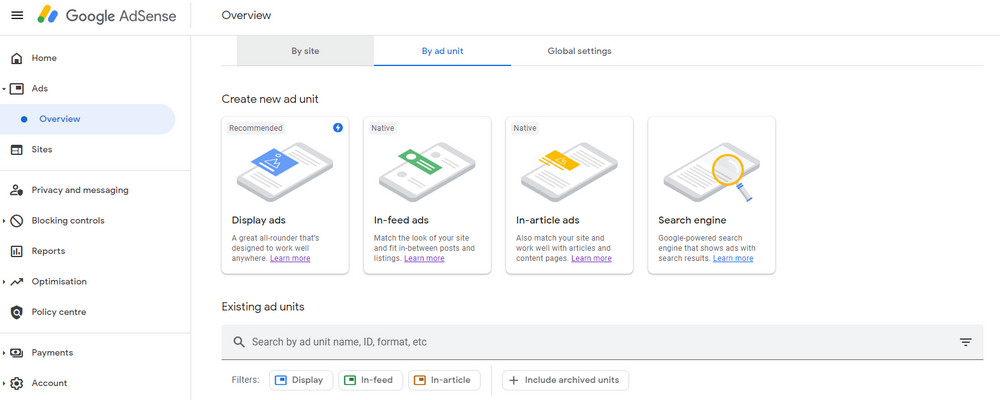Image resolution: width=1000 pixels, height=400 pixels.
Task: Open Privacy and messaging in sidebar
Action: click(80, 190)
